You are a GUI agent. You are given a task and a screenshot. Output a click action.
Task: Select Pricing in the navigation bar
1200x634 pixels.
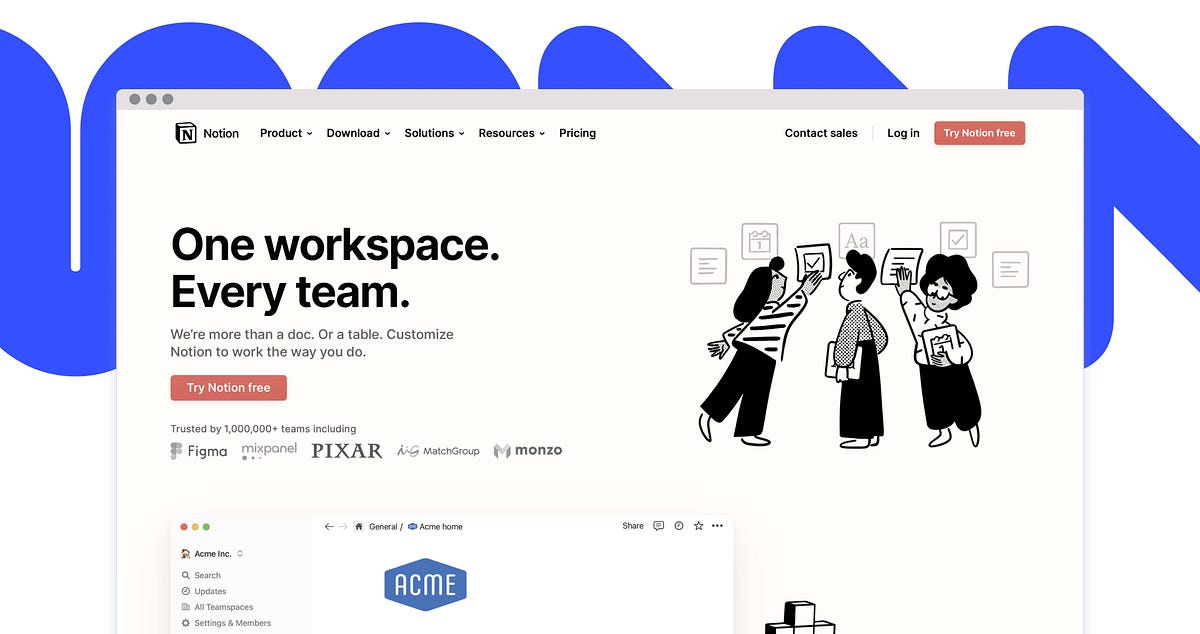pyautogui.click(x=577, y=132)
